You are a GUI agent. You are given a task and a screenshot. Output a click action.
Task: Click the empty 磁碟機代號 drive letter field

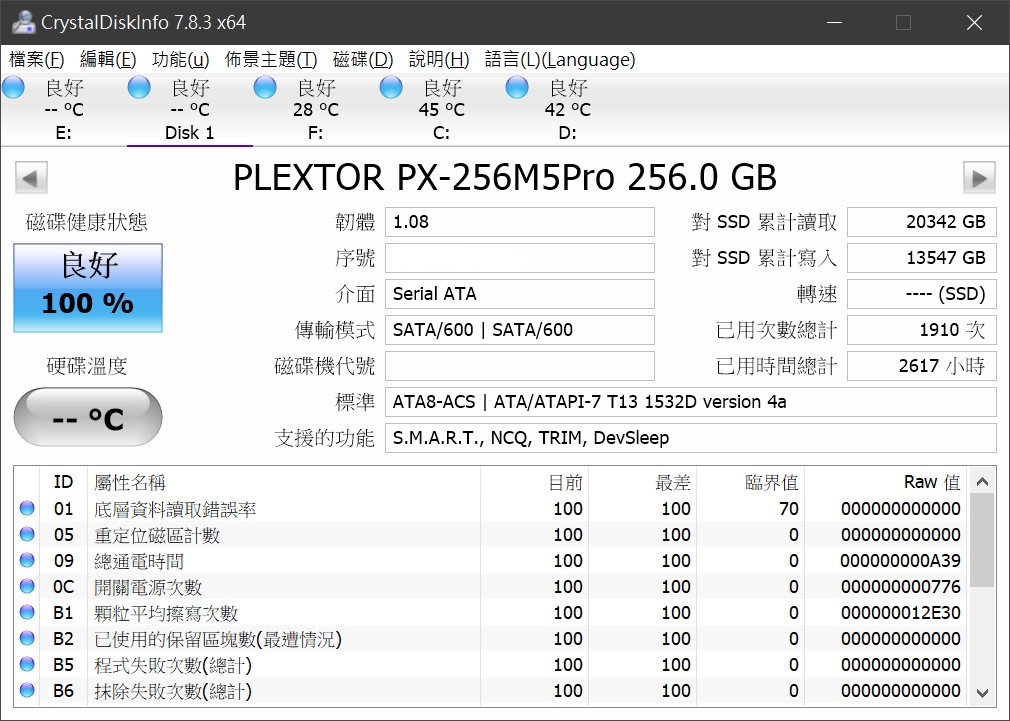tap(520, 367)
